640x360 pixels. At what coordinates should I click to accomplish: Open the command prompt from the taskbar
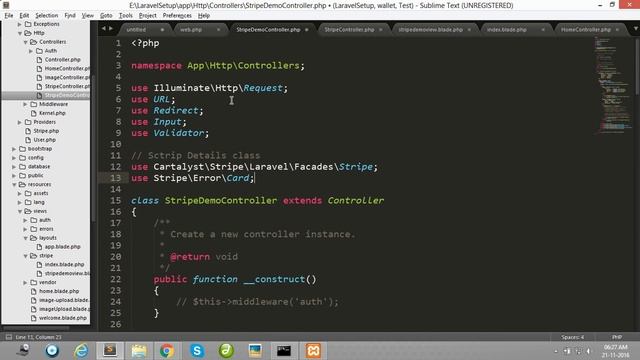click(284, 351)
